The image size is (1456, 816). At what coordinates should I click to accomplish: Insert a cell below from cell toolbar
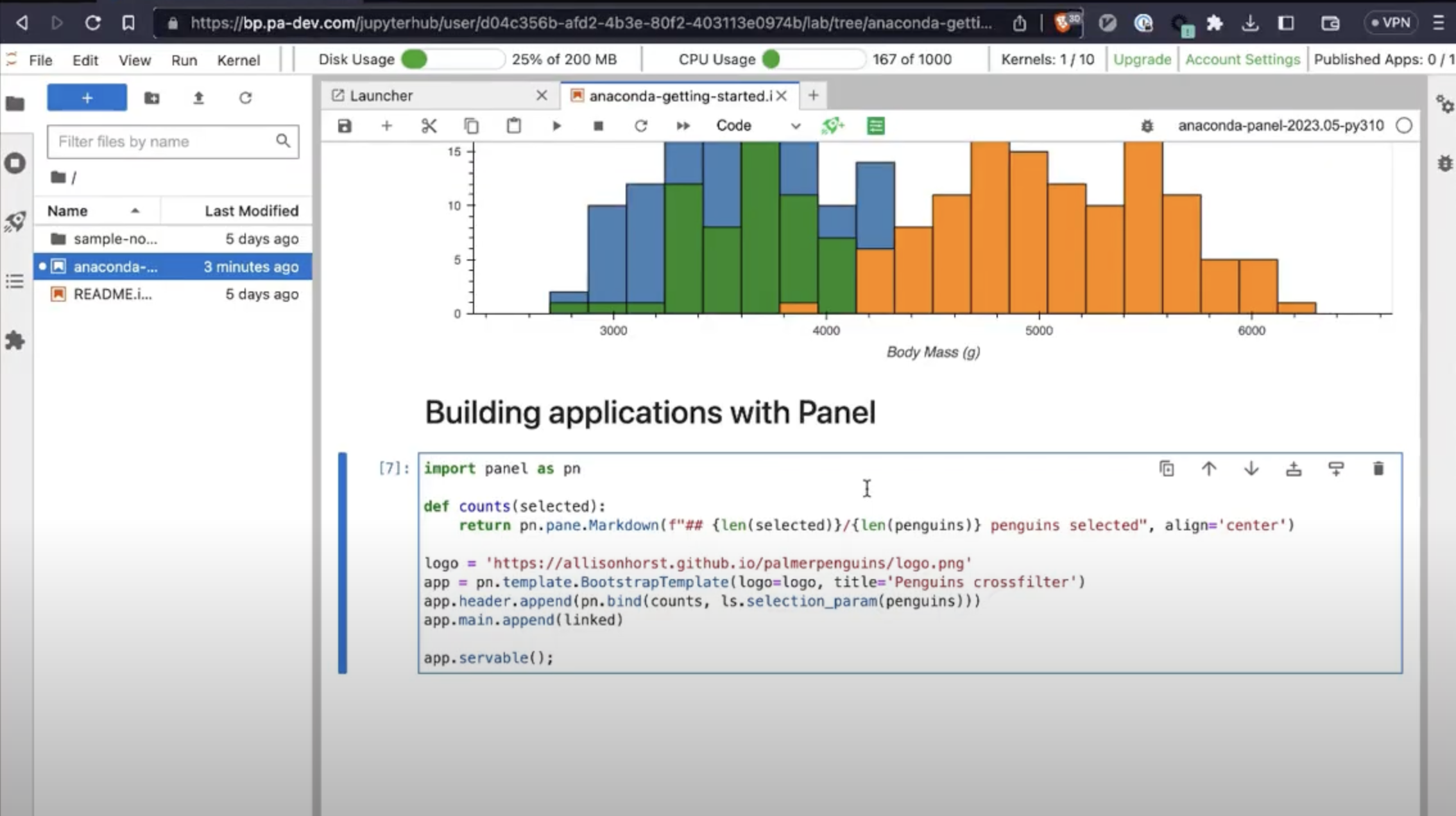[x=1336, y=469]
